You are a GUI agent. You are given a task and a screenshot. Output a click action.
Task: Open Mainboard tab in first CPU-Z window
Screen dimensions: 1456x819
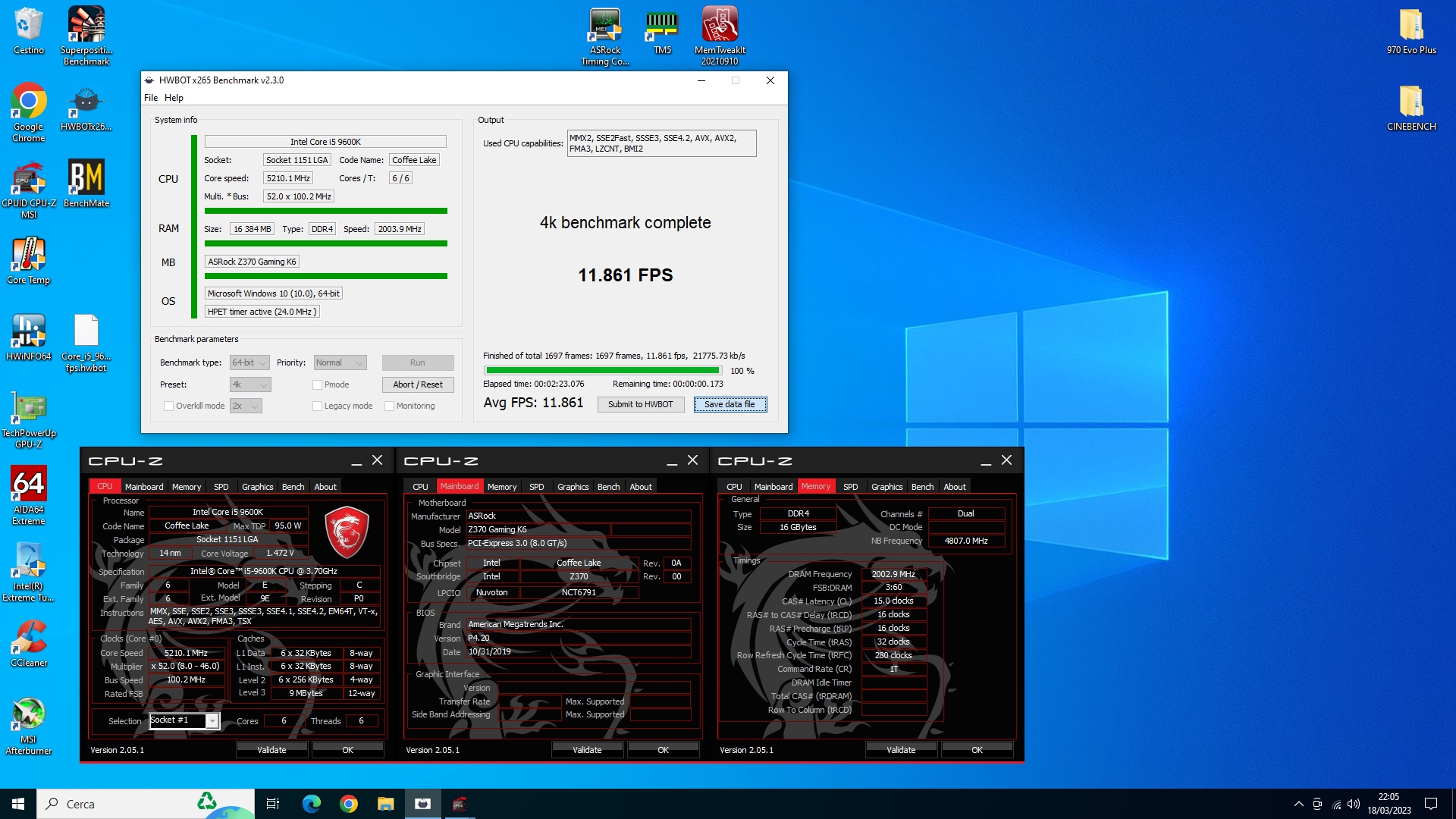click(x=144, y=487)
